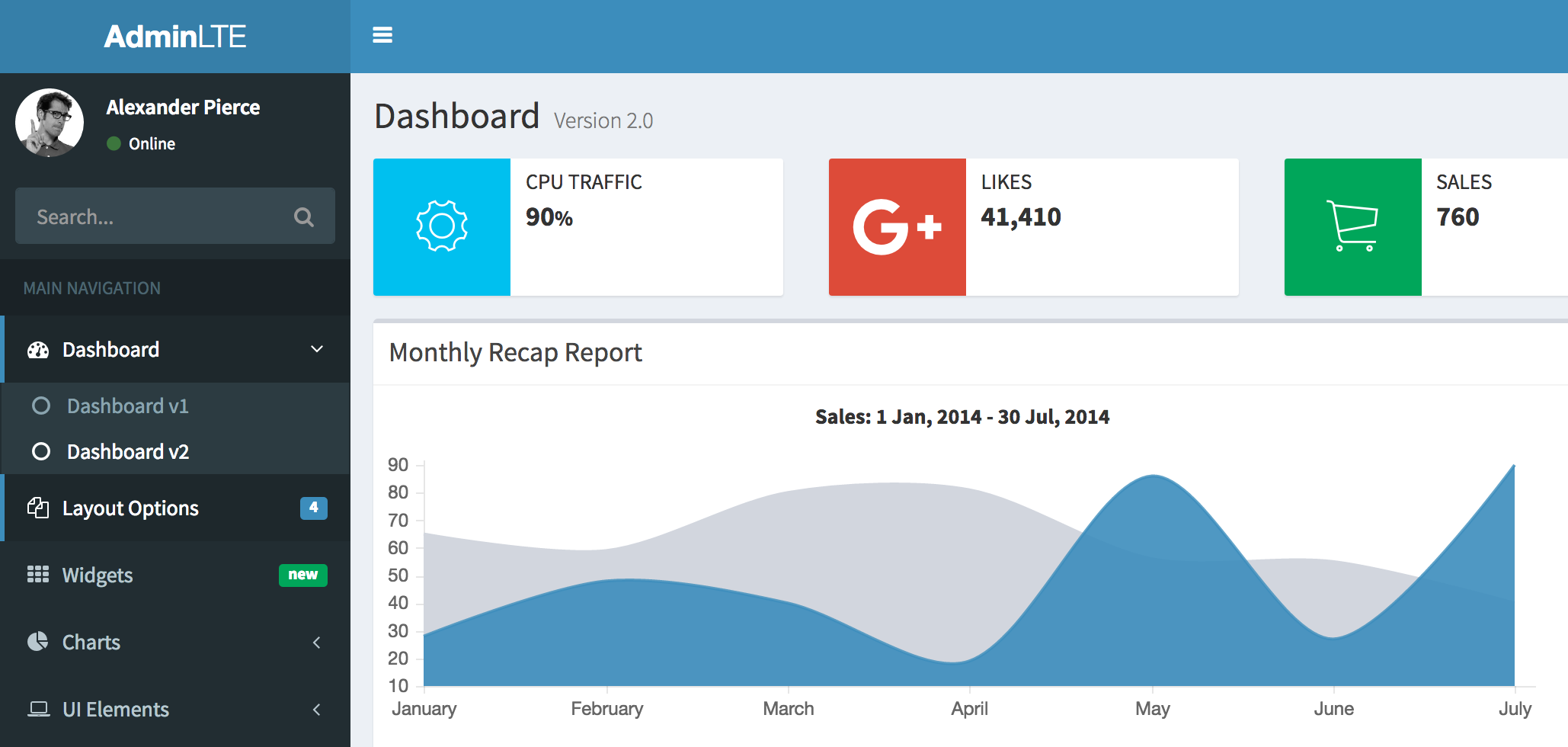Click the blue 4 badge on Layout Options

314,508
